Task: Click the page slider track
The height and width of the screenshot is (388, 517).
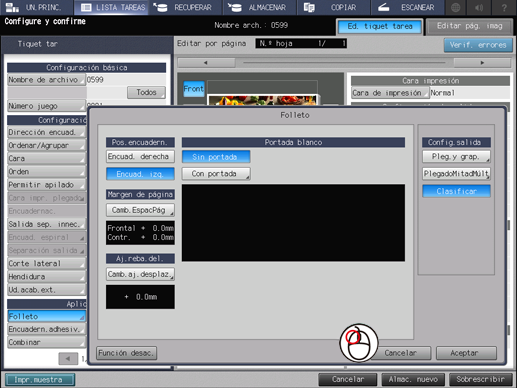Action: point(344,62)
